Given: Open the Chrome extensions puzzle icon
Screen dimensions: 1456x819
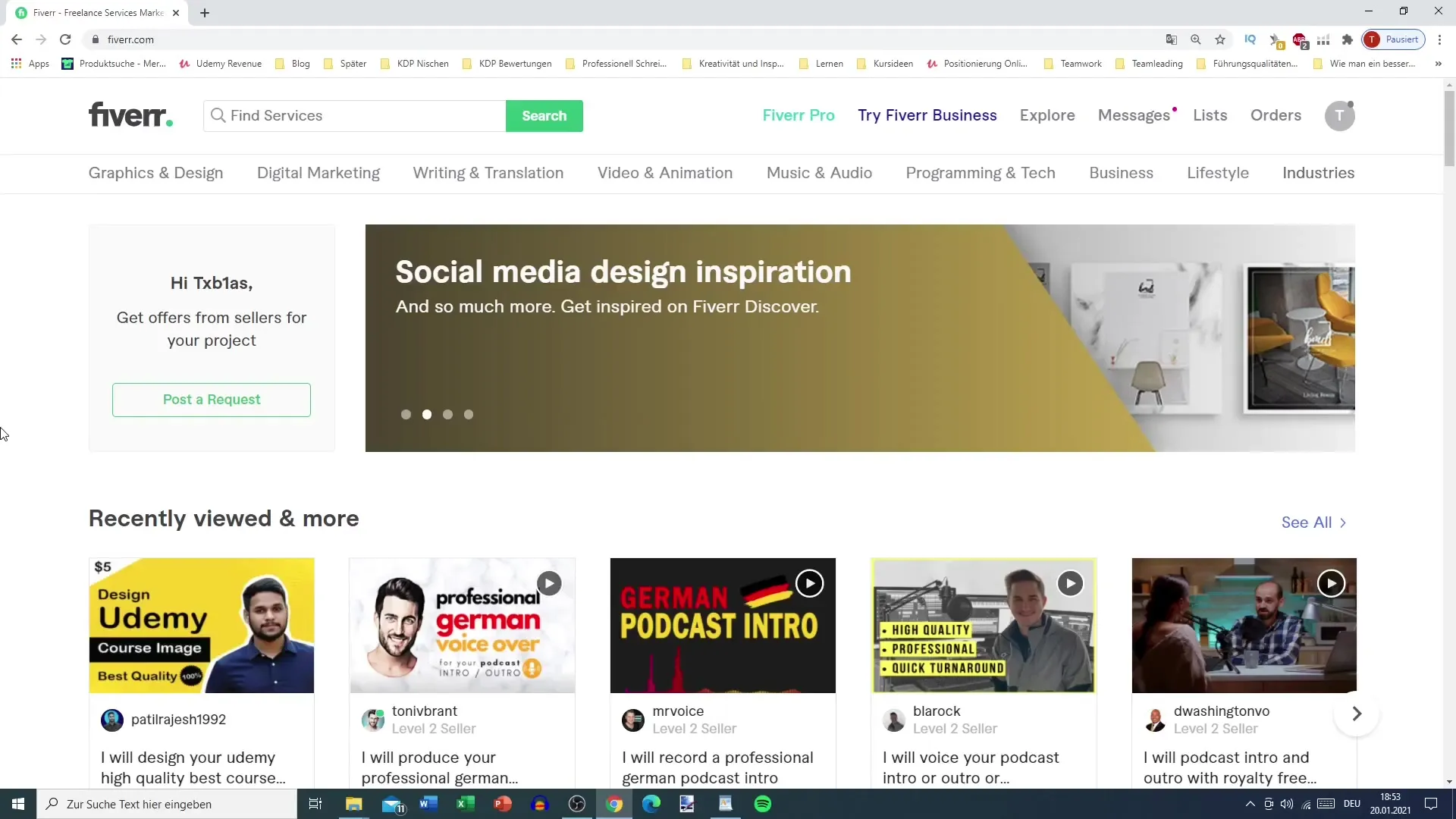Looking at the screenshot, I should click(x=1347, y=39).
